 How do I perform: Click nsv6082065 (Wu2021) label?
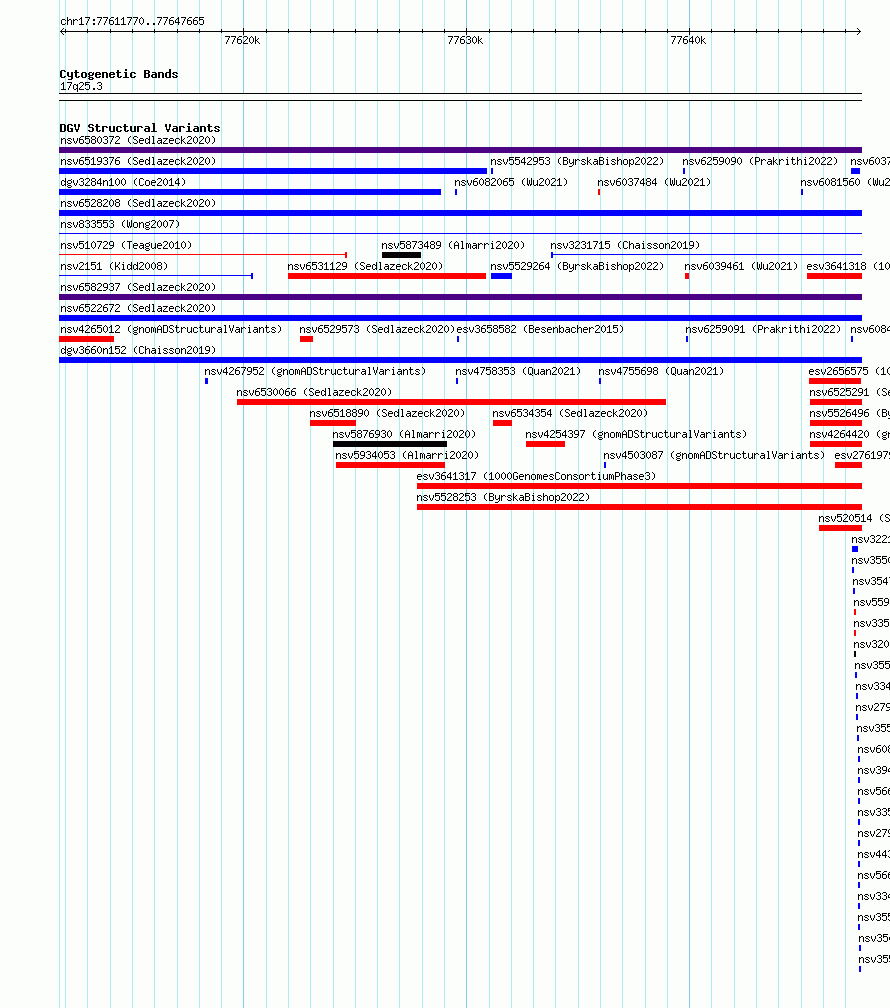pyautogui.click(x=511, y=183)
